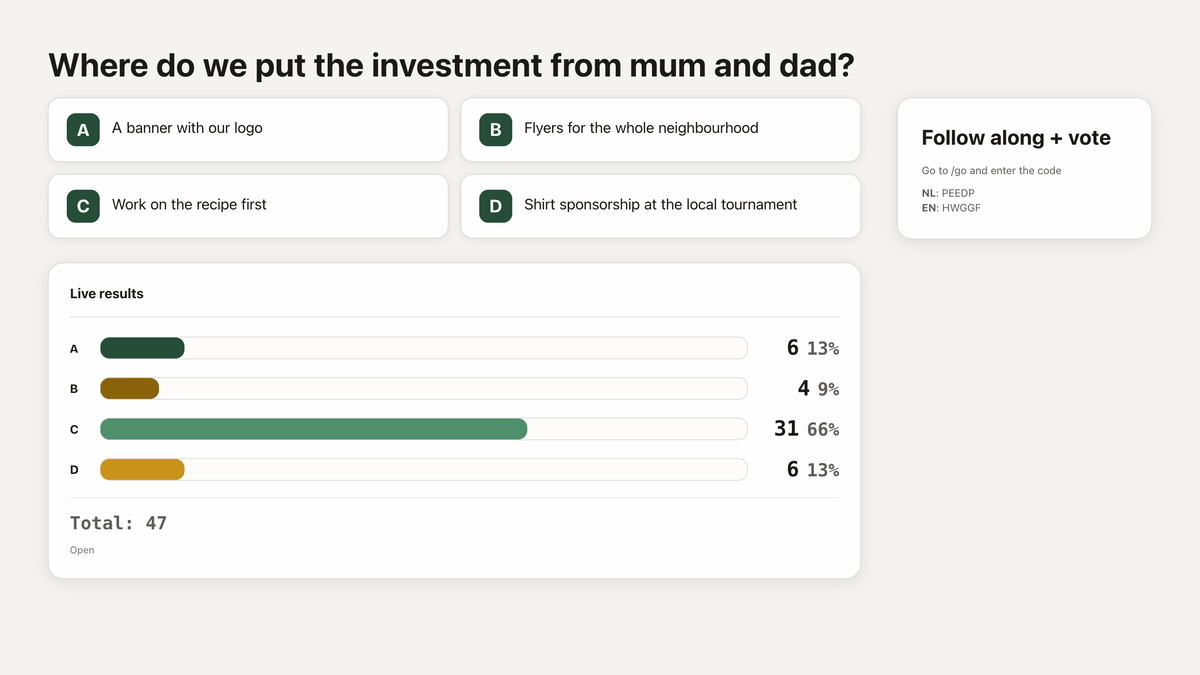Click the vote count 31 for C

point(786,429)
